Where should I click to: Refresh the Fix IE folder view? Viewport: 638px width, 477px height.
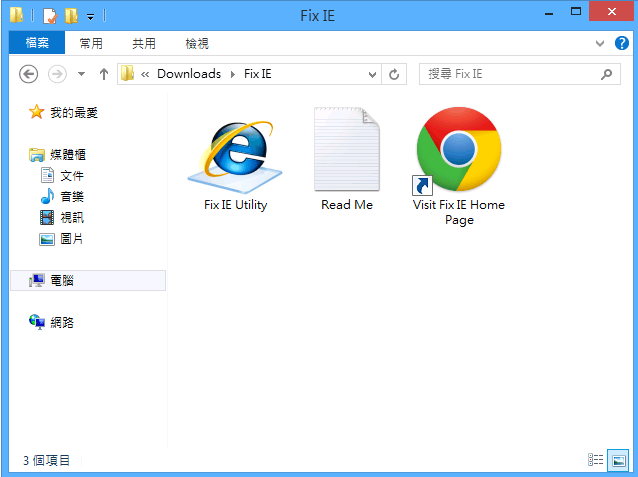coord(394,74)
